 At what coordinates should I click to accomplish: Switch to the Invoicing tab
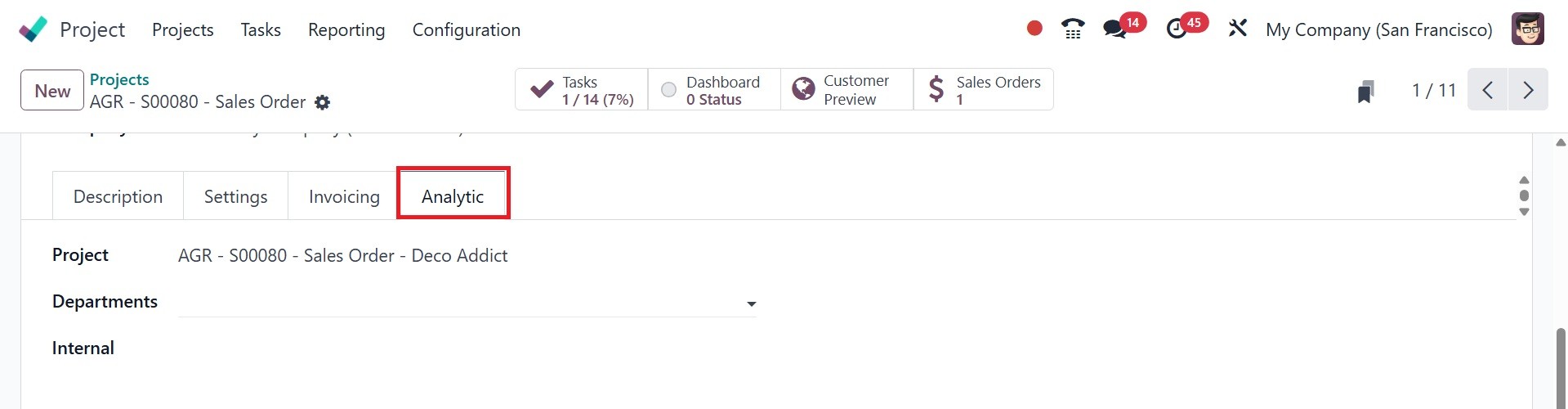tap(344, 197)
